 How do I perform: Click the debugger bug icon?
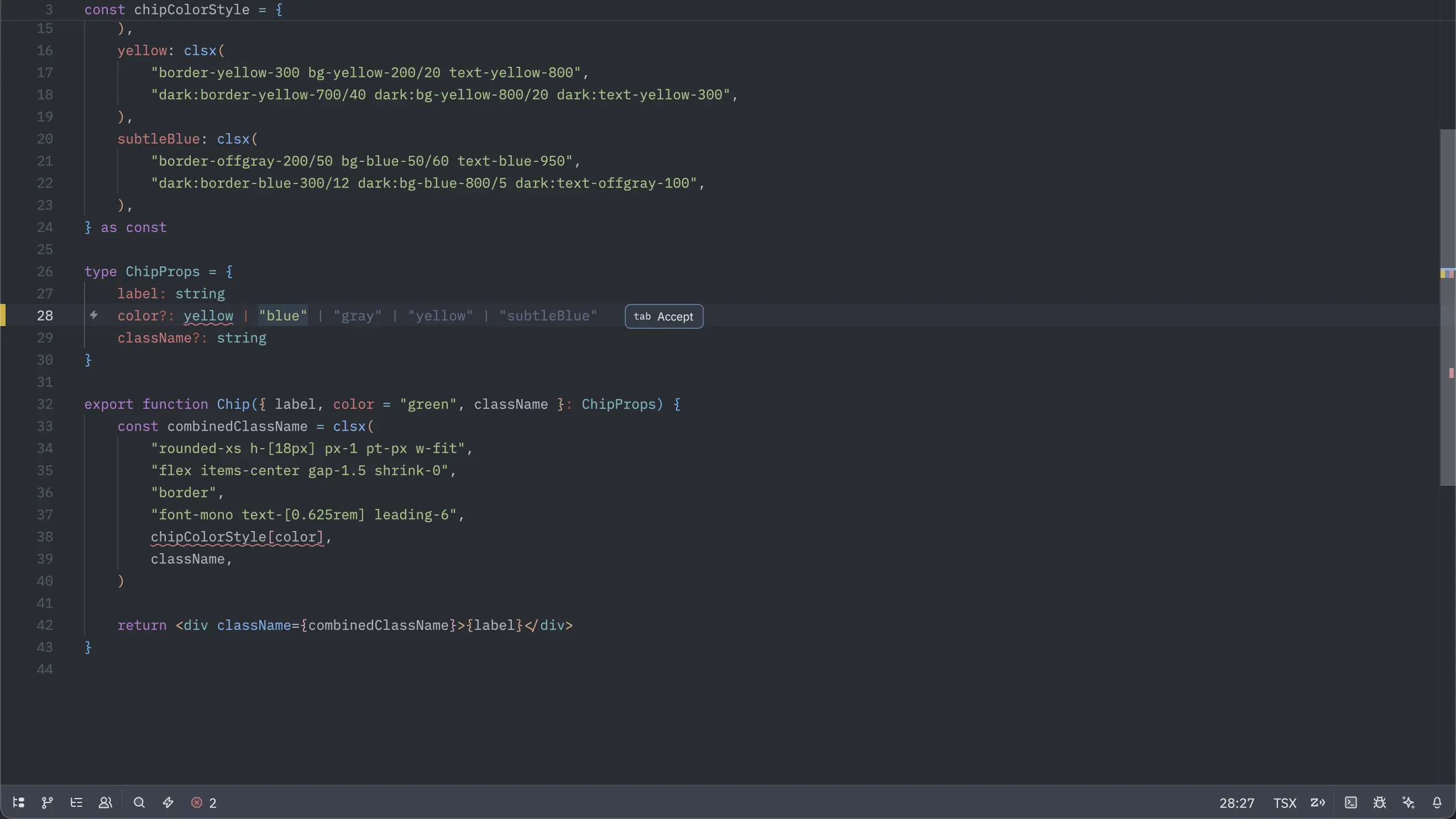click(1380, 802)
